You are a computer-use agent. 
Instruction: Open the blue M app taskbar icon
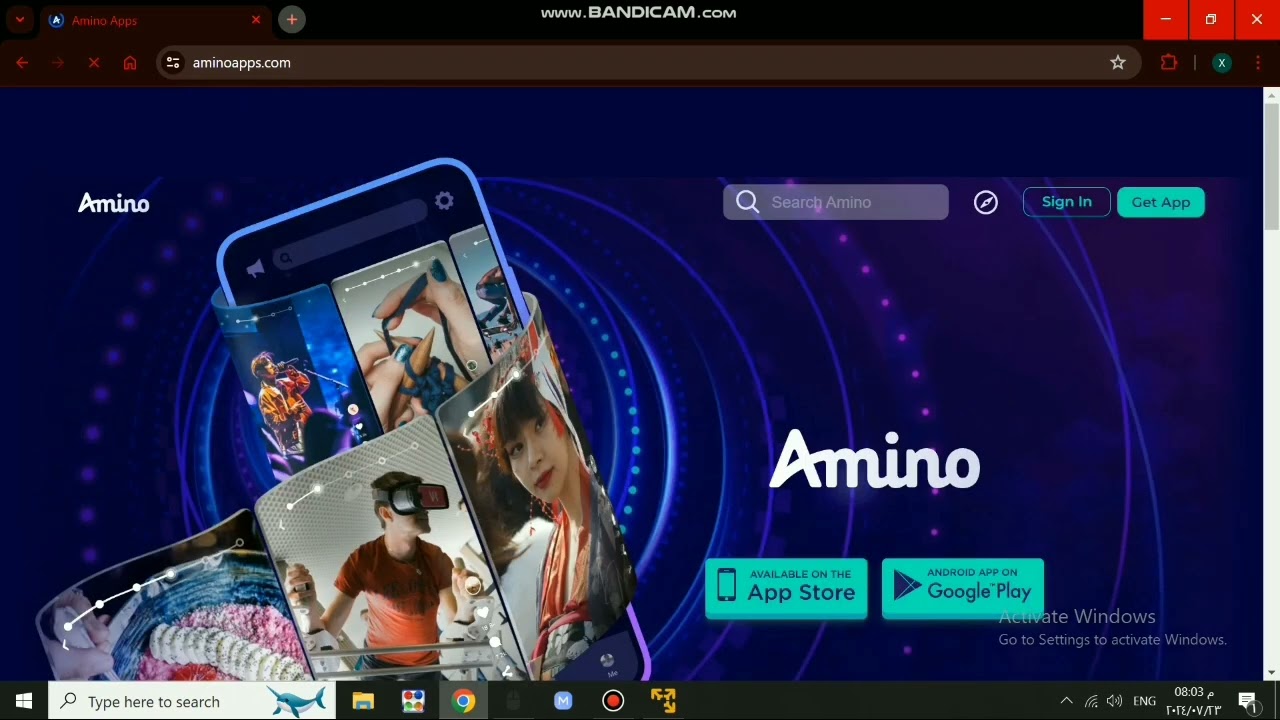click(563, 701)
